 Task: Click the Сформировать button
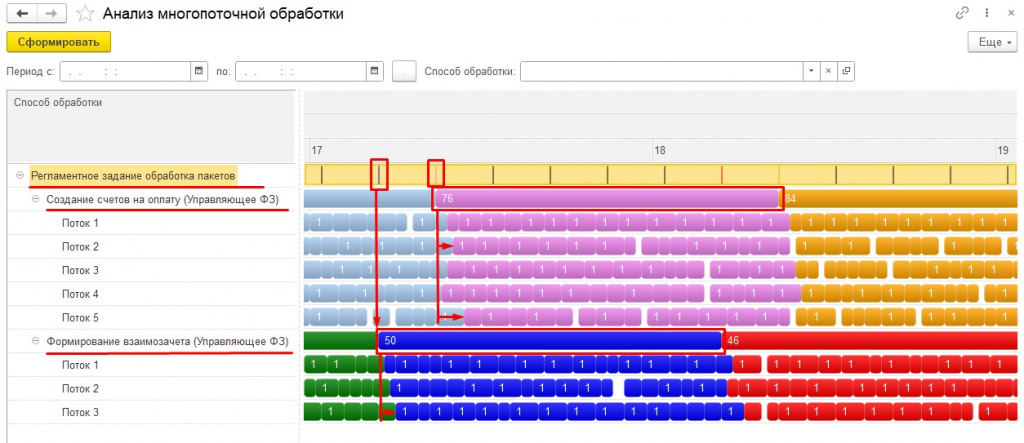coord(59,42)
